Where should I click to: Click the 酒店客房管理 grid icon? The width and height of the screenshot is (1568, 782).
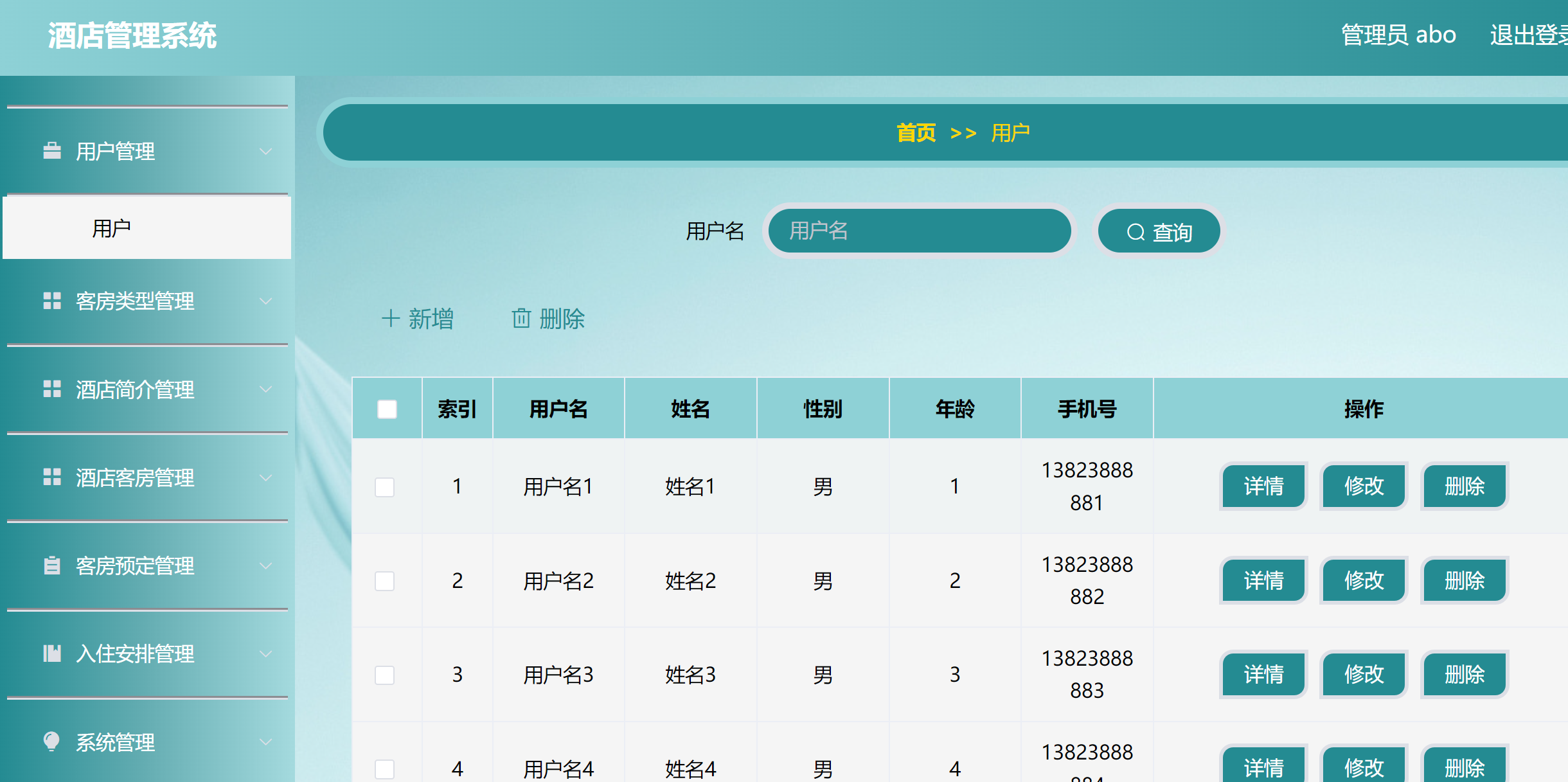tap(52, 477)
